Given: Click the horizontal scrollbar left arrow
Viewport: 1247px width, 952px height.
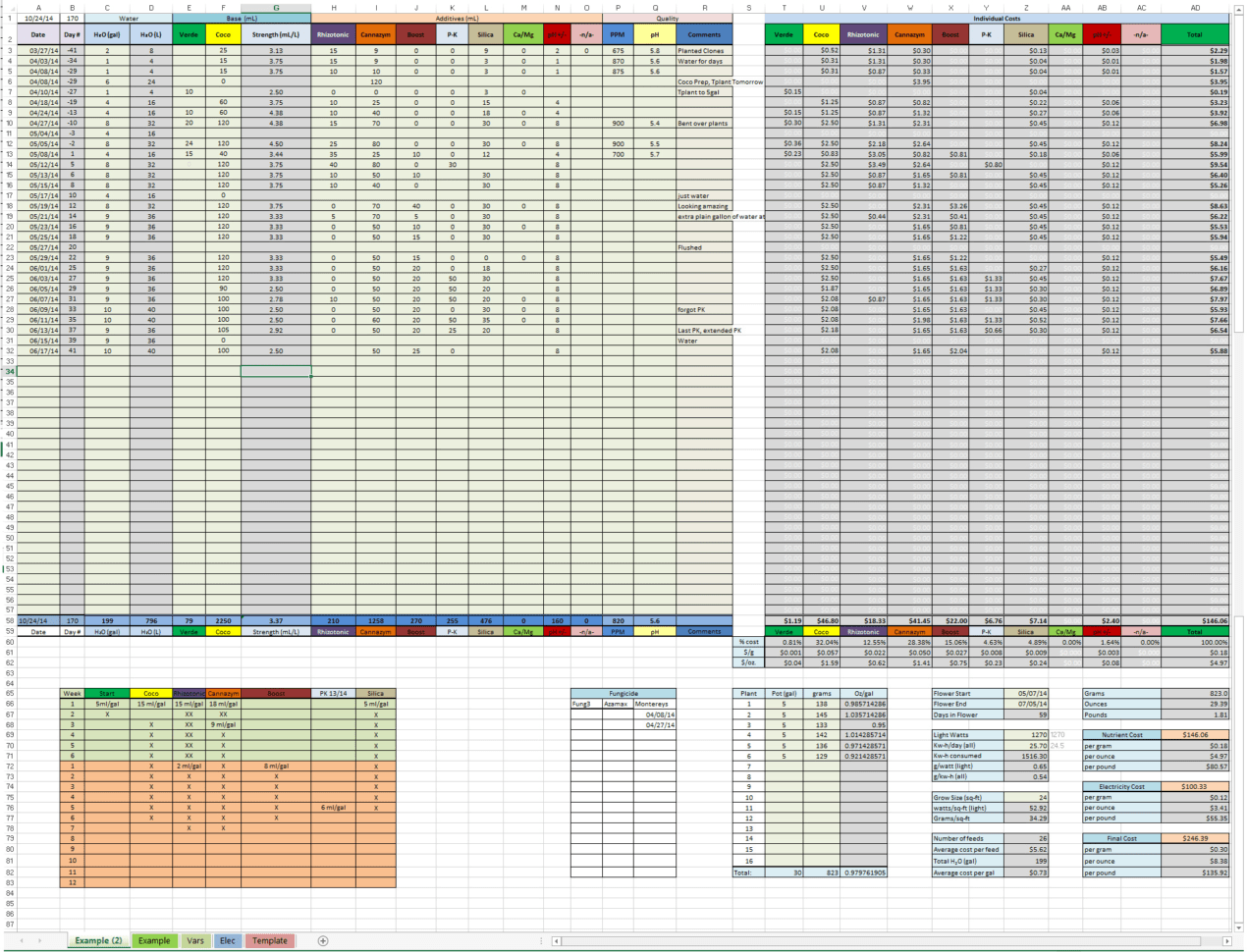Looking at the screenshot, I should tap(559, 940).
